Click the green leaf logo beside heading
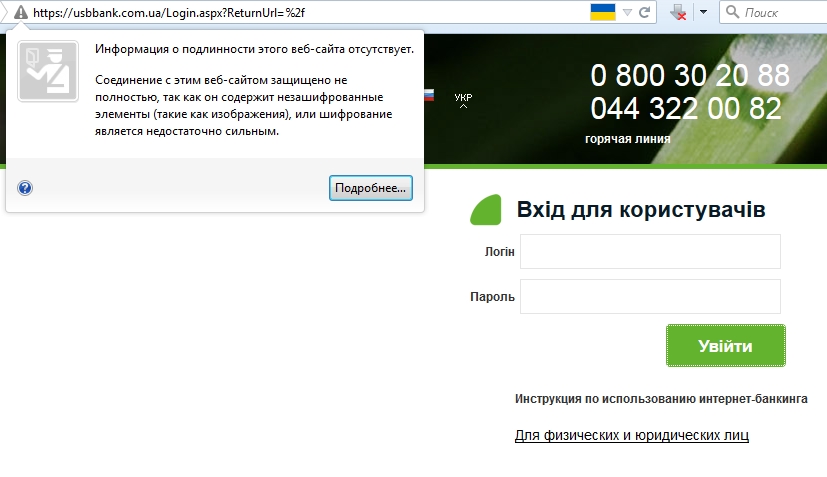 486,210
